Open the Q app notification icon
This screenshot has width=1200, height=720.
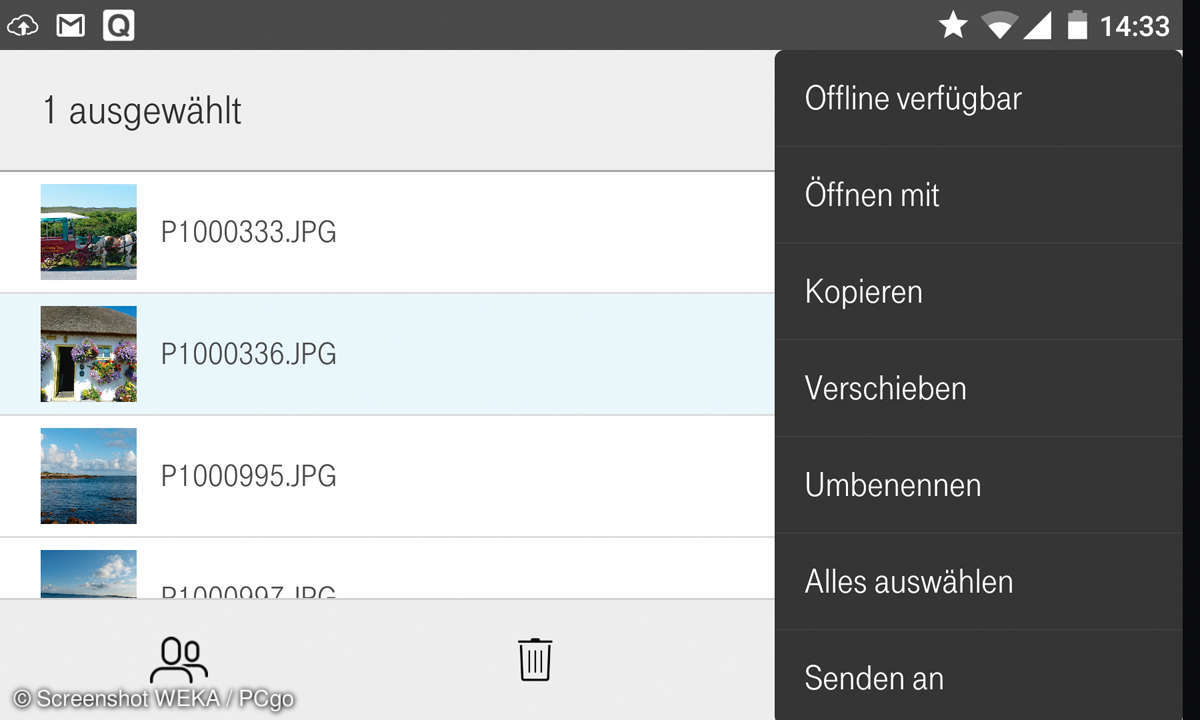(118, 26)
